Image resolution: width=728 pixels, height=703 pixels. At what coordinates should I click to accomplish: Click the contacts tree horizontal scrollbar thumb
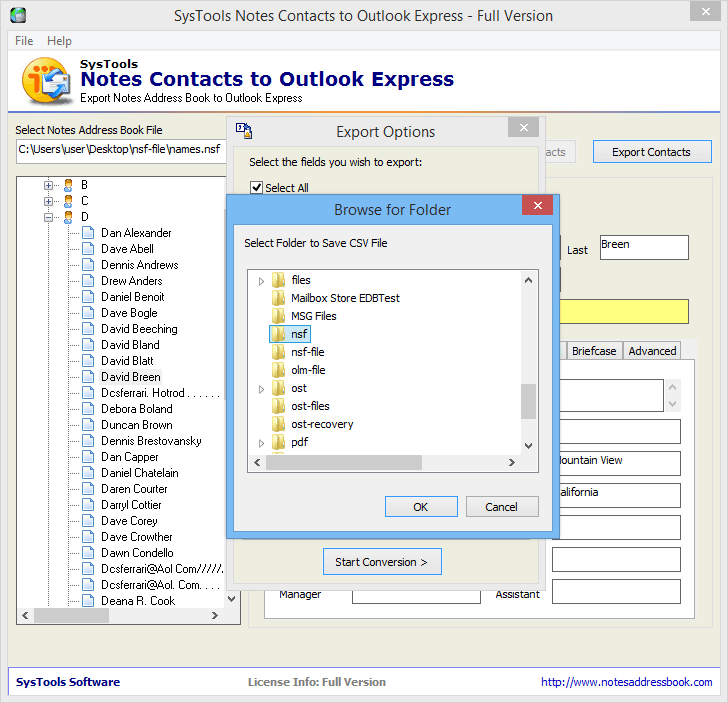(72, 616)
